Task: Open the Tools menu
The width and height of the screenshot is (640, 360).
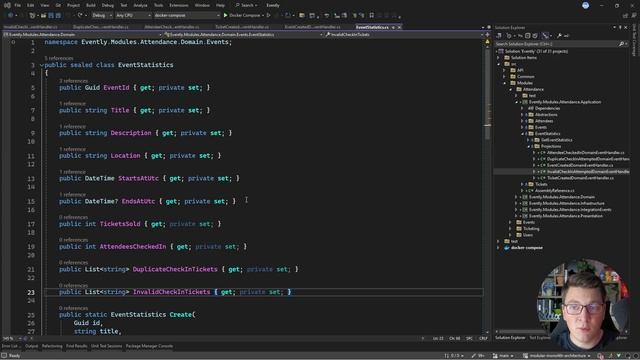Action: [x=158, y=5]
